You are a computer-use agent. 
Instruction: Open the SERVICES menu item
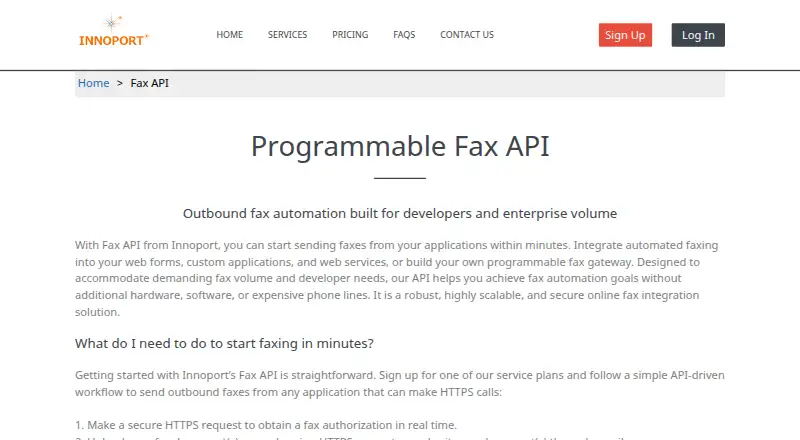(x=287, y=35)
